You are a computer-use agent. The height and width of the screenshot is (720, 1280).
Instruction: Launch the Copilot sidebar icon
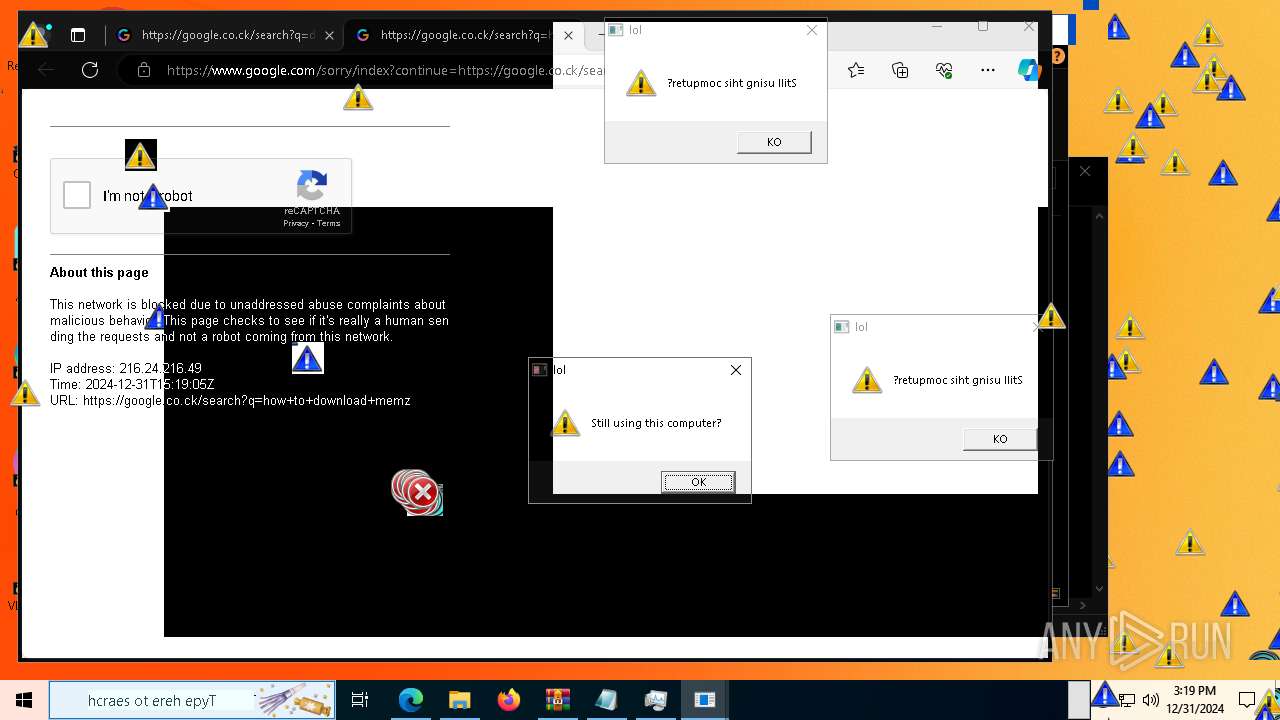point(1028,70)
